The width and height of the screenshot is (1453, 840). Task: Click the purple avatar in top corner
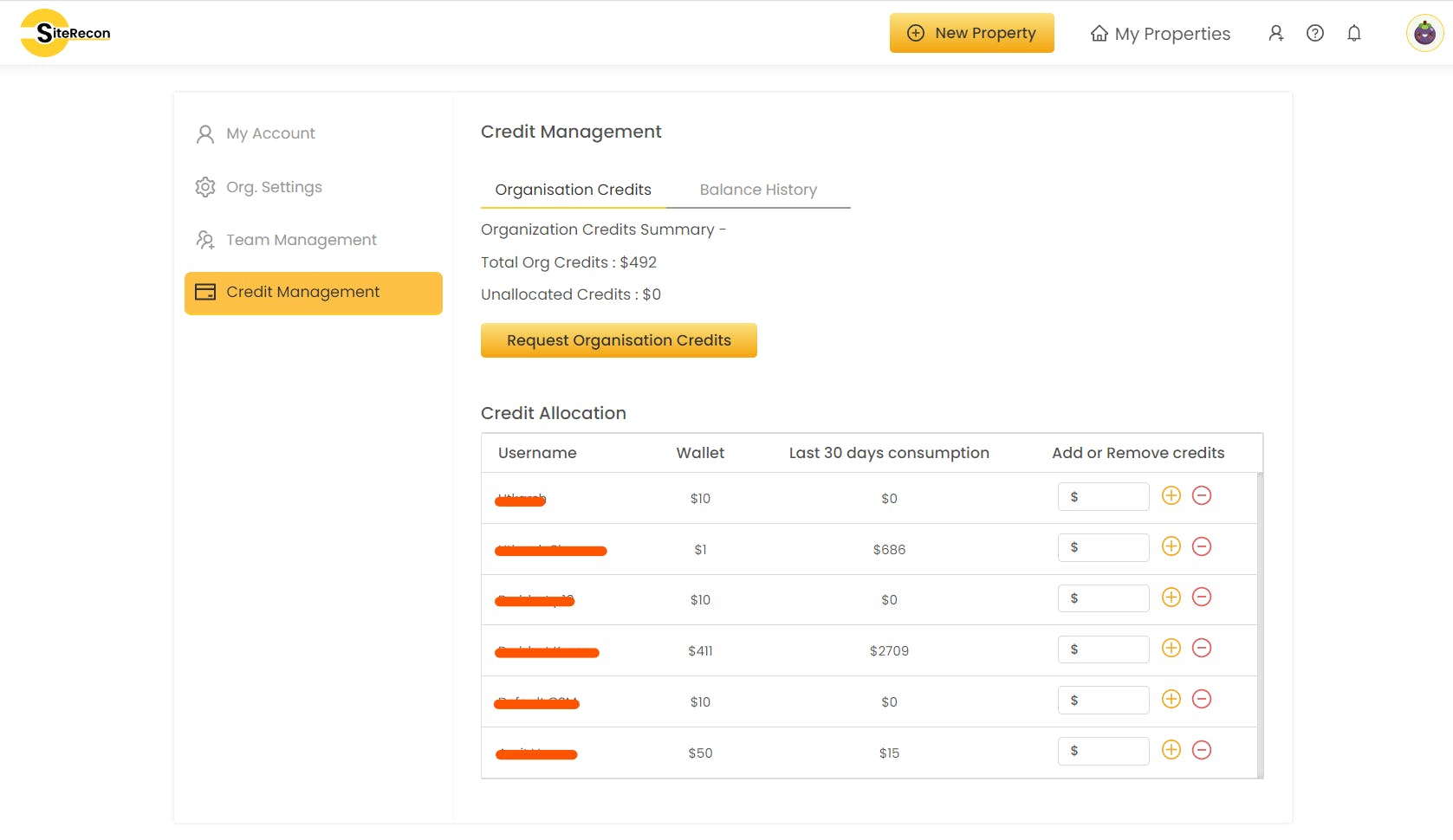1424,34
